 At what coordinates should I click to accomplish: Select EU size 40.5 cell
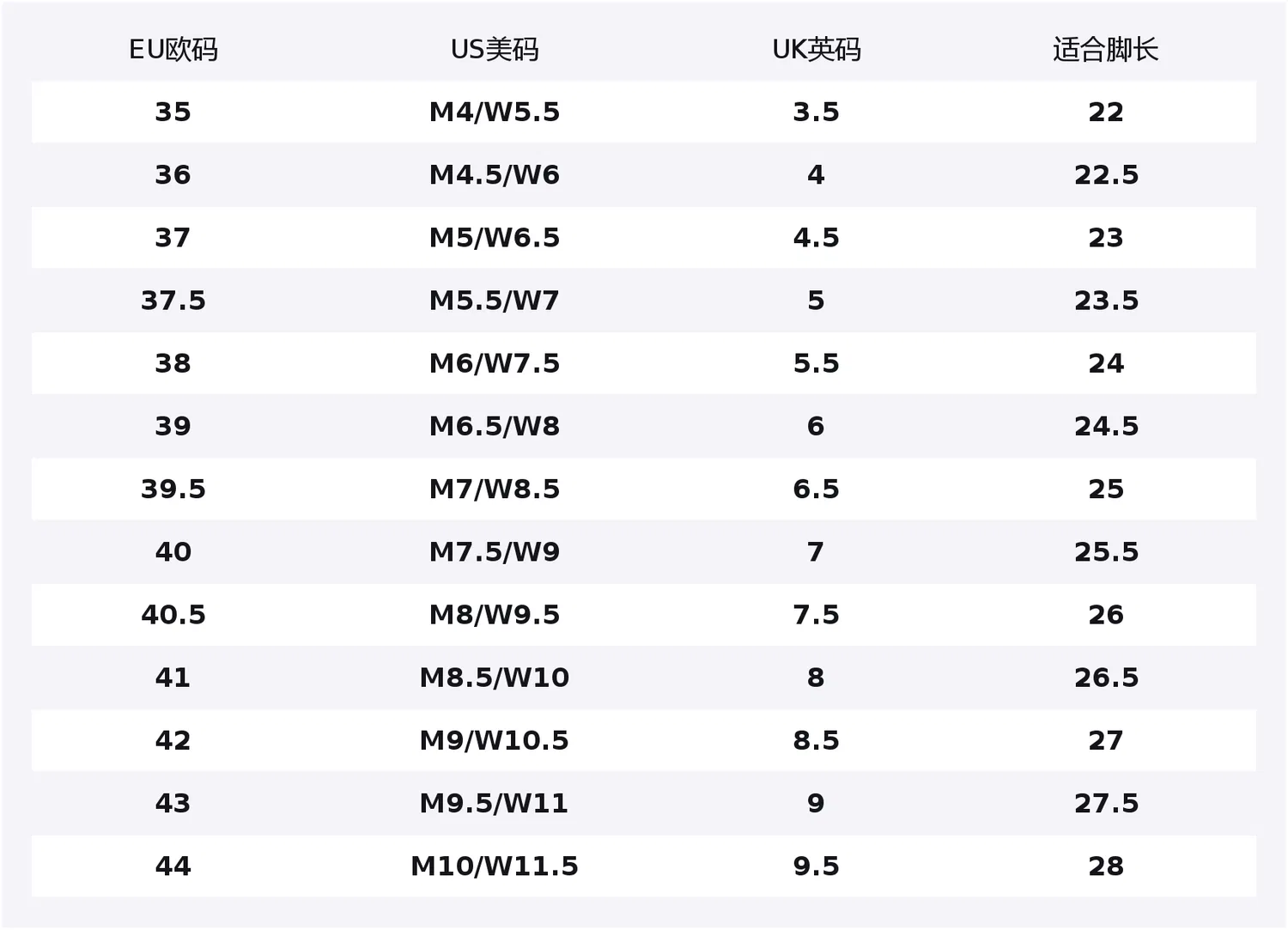tap(173, 615)
